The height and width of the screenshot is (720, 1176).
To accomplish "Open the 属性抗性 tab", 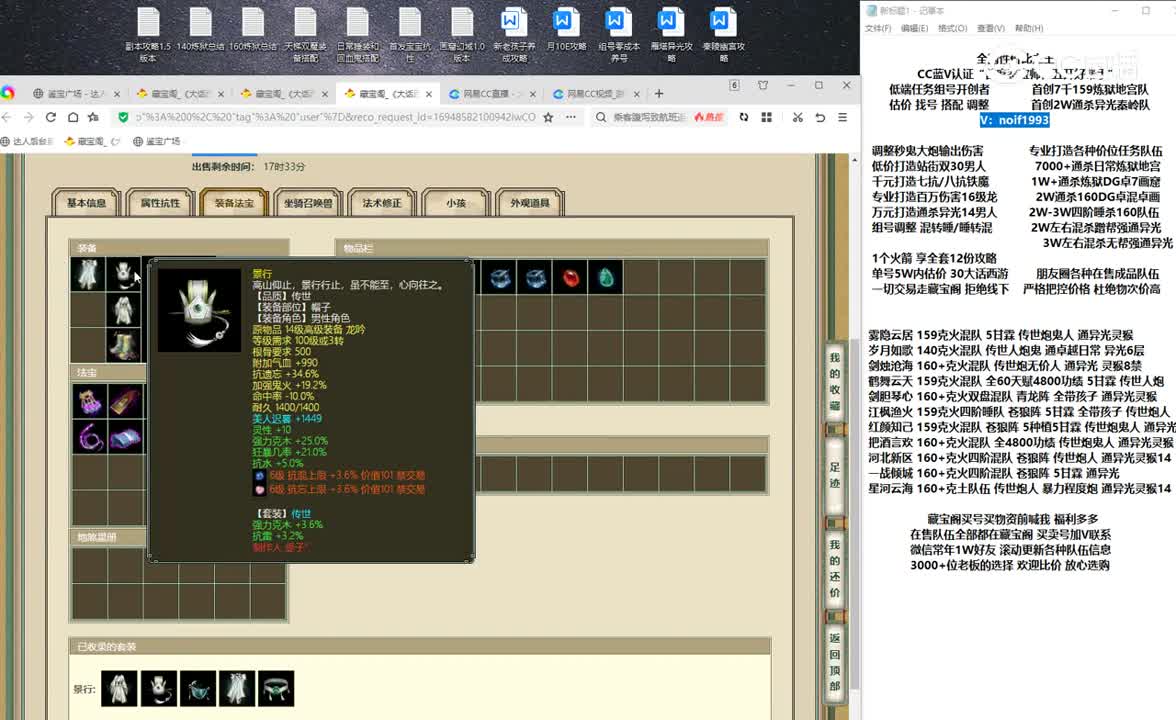I will pos(160,202).
